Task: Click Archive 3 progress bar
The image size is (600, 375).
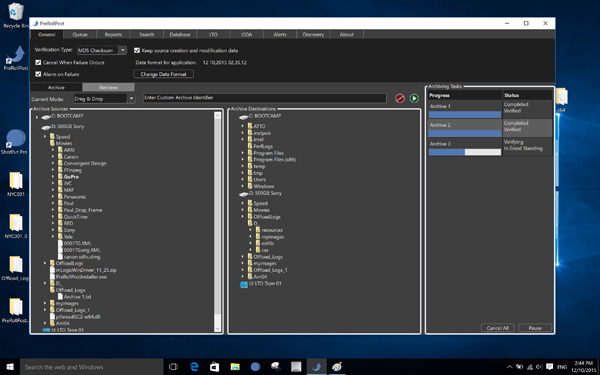Action: [465, 152]
